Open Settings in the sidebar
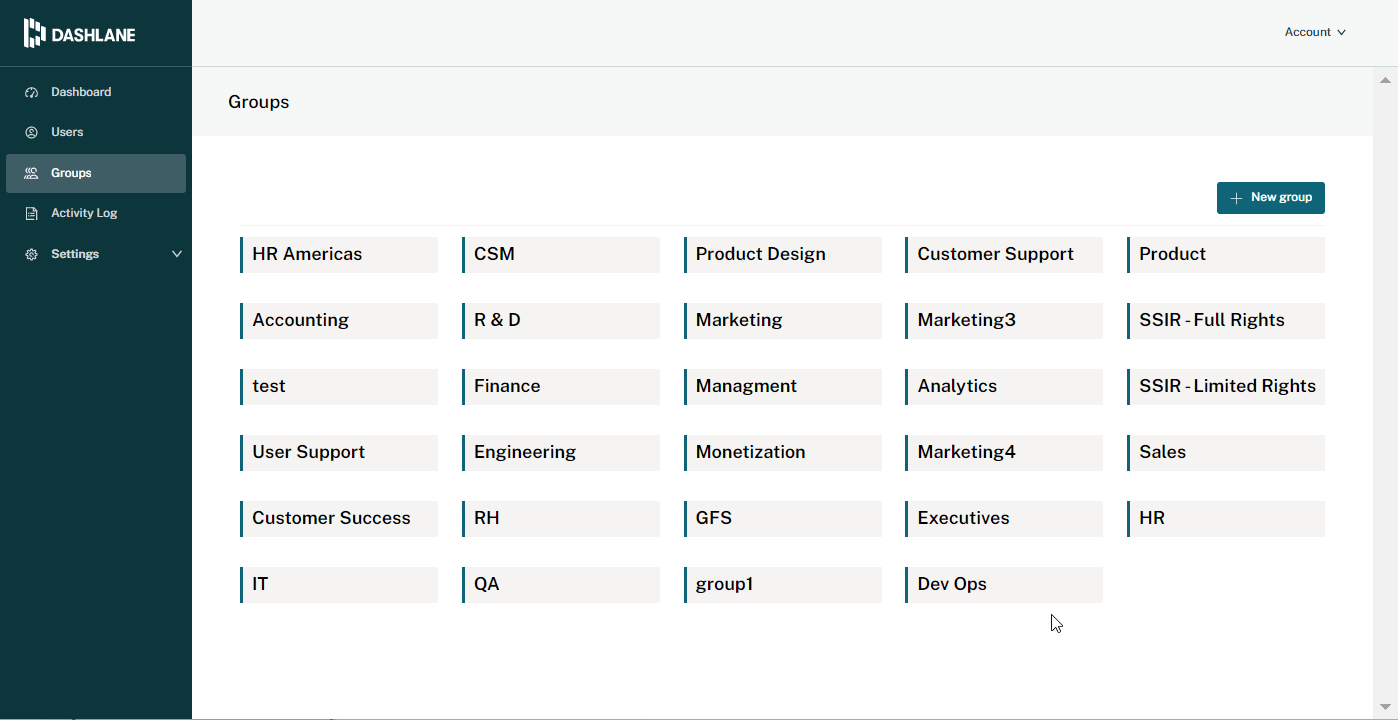The image size is (1398, 720). pos(96,254)
